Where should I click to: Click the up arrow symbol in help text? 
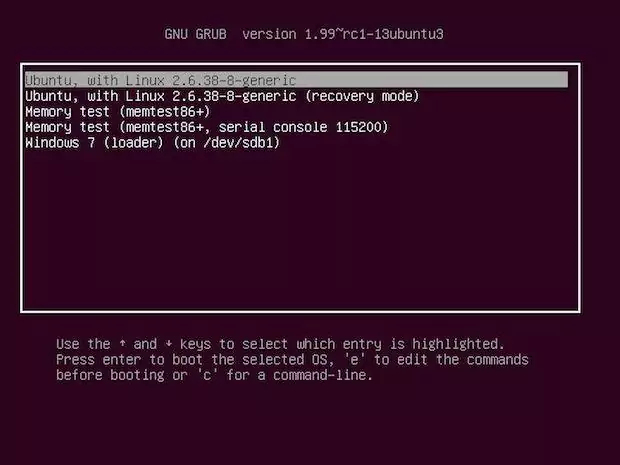click(122, 344)
